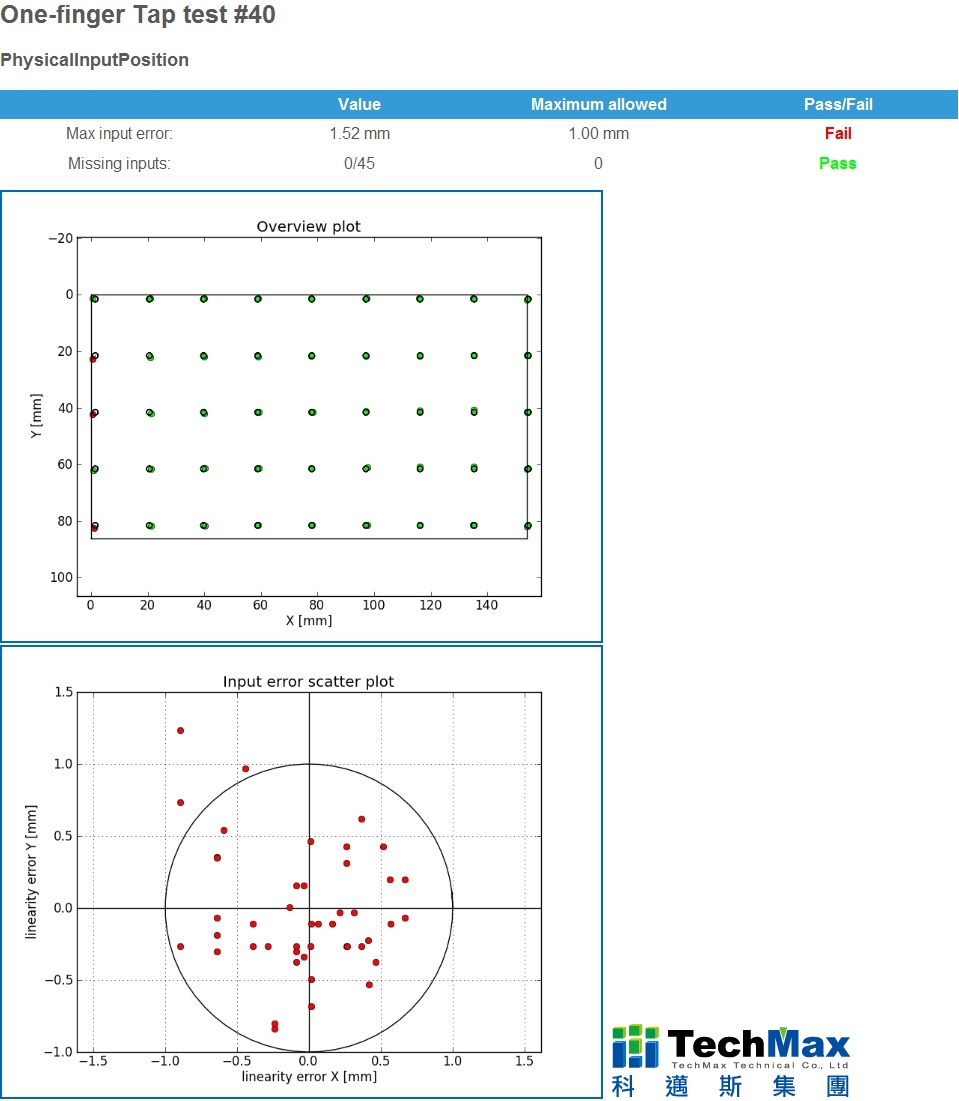
Task: Click the green top-right corner overview point
Action: point(528,300)
